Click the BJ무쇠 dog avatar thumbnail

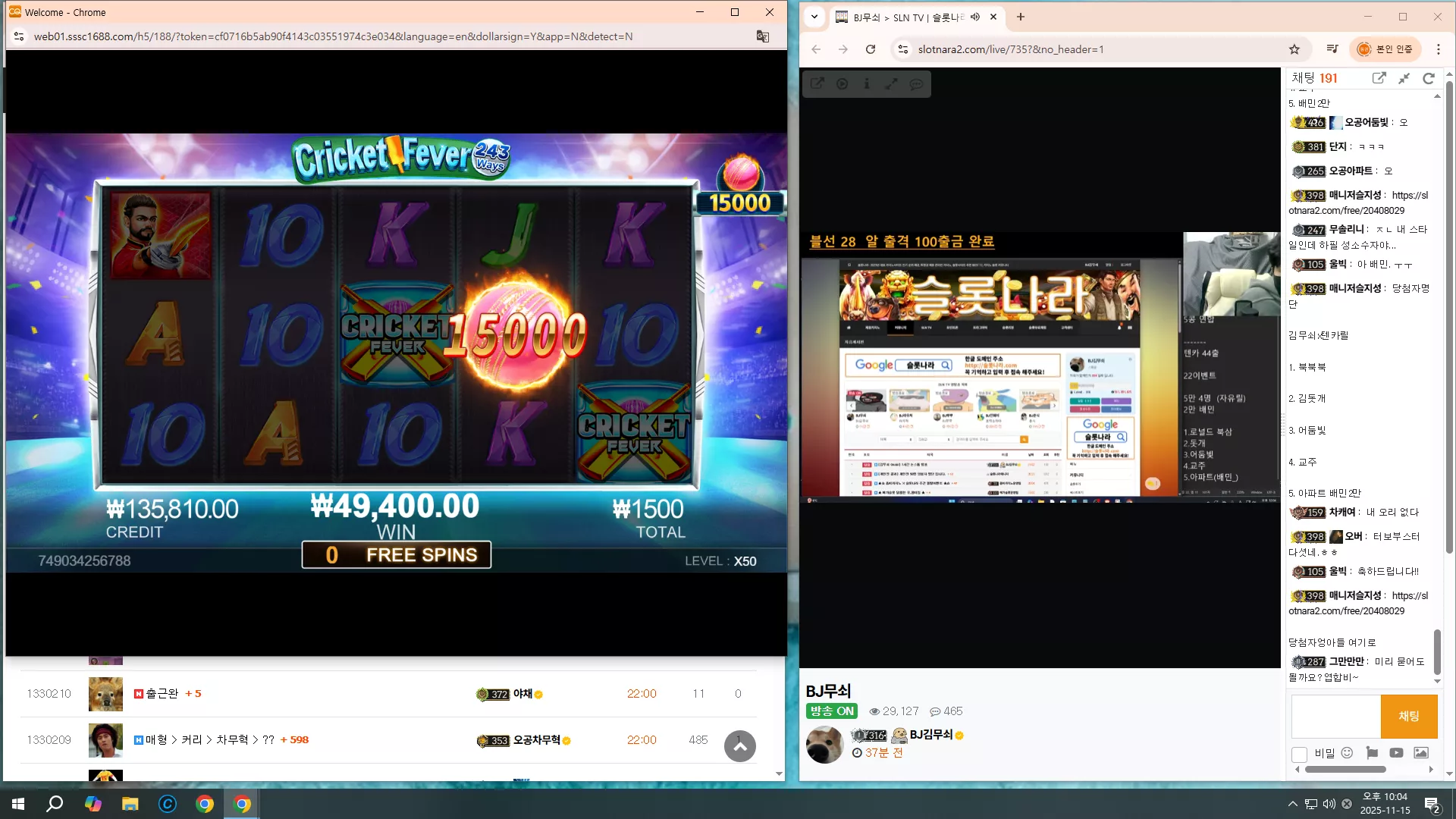point(824,745)
